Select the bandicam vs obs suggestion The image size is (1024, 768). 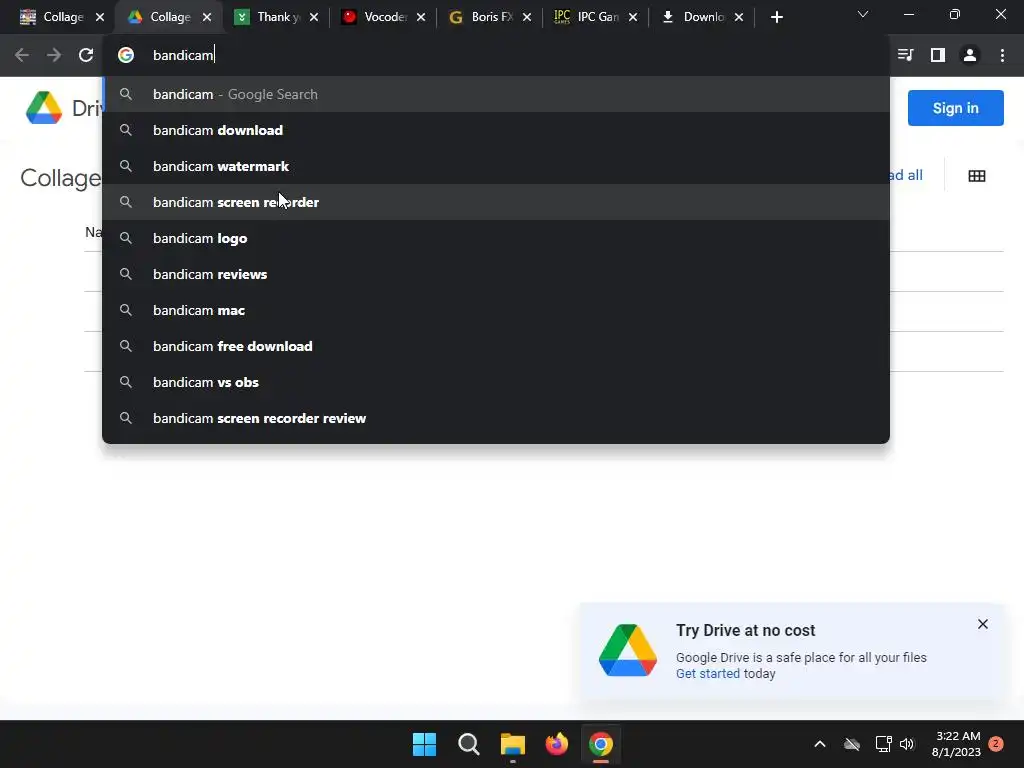tap(496, 381)
